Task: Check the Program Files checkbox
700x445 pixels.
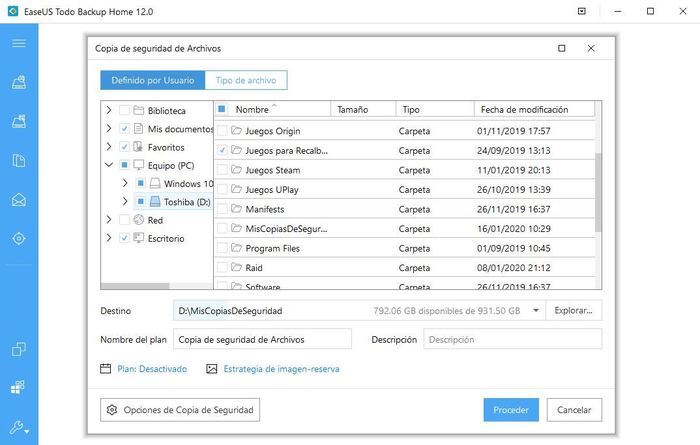Action: tap(222, 248)
